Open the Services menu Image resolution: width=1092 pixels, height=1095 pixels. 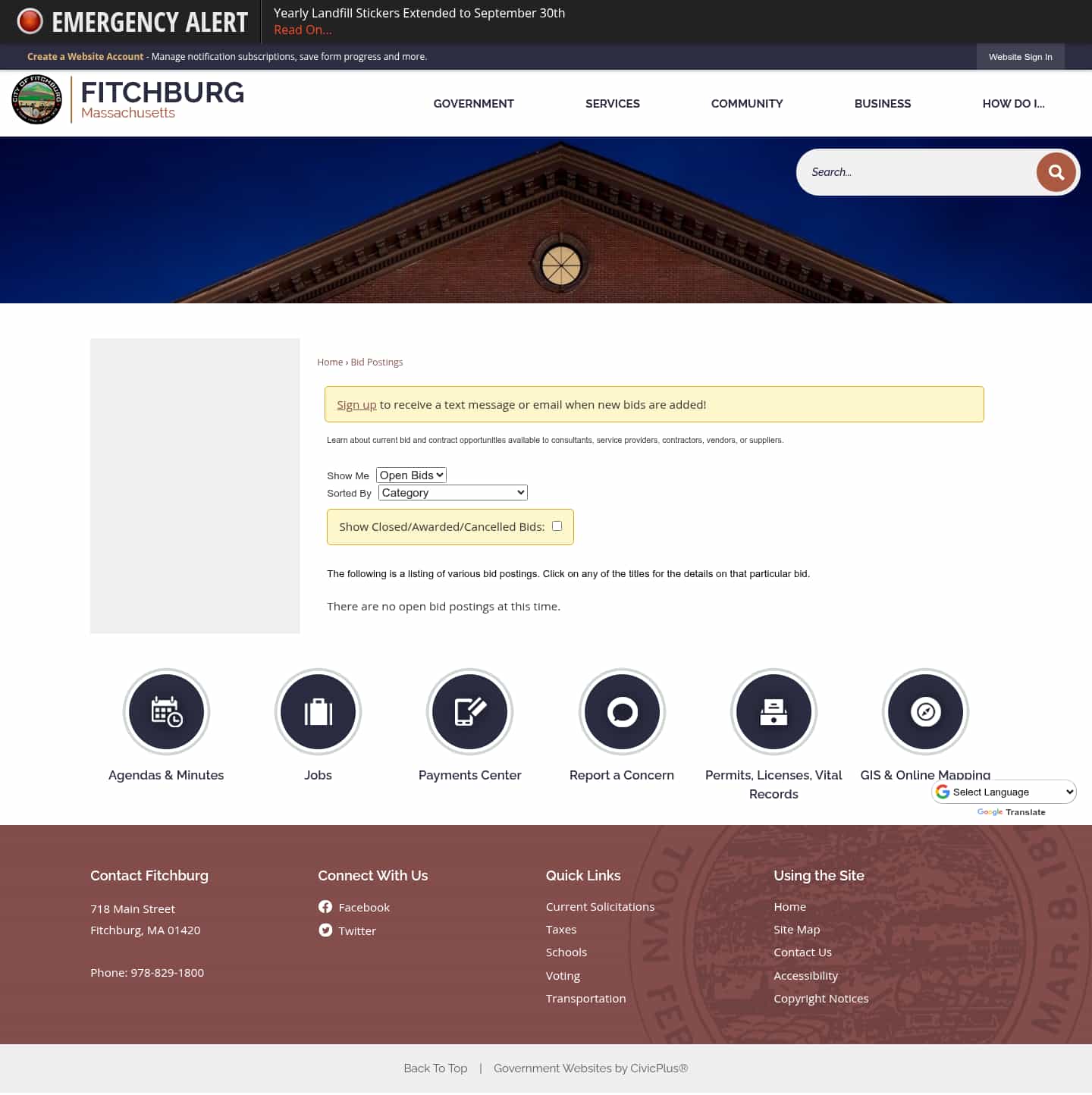tap(613, 104)
